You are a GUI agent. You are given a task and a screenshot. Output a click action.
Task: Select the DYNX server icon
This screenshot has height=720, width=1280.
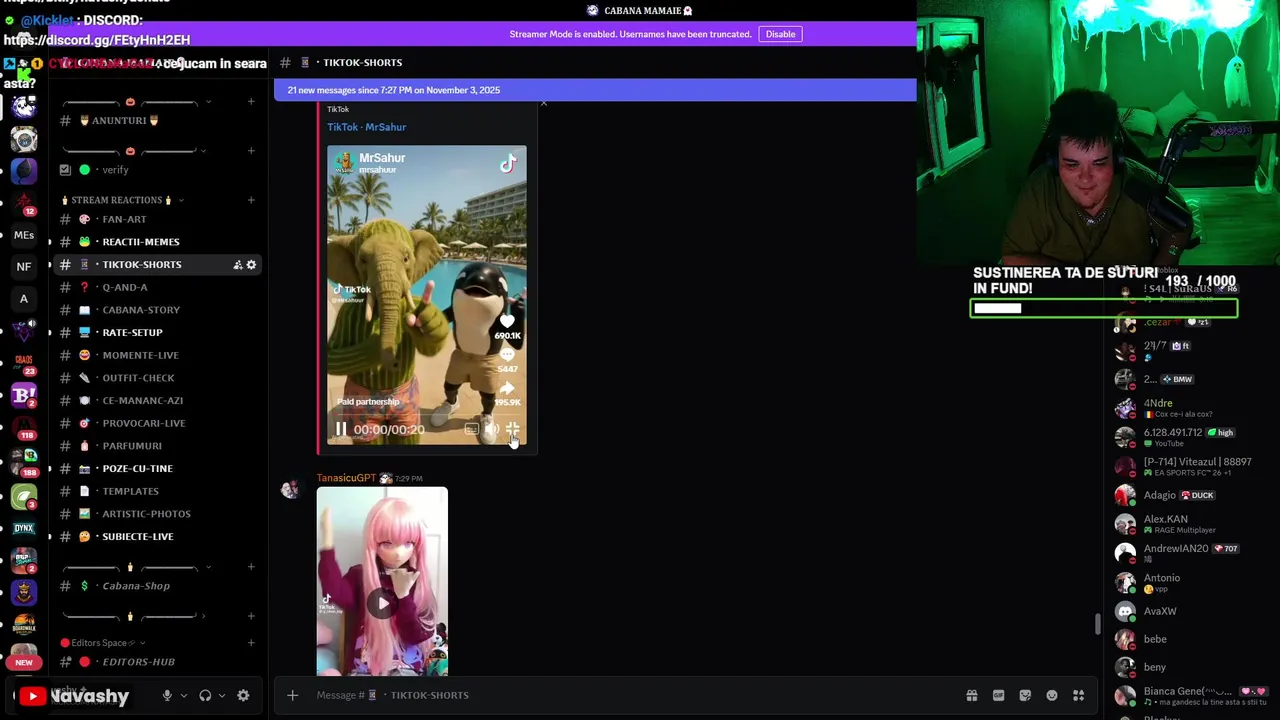click(x=24, y=528)
